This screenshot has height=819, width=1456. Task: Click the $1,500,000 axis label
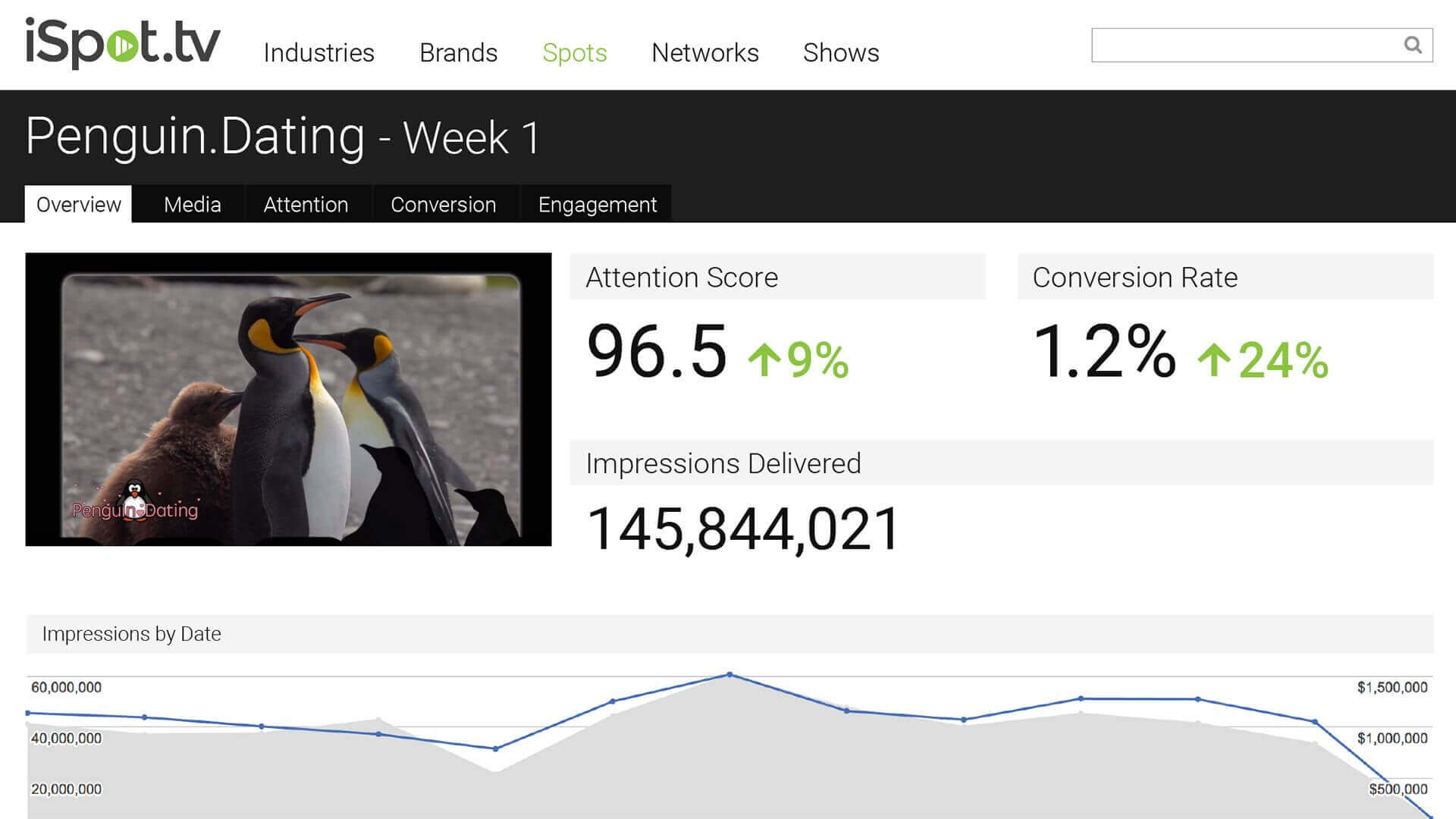[1392, 687]
